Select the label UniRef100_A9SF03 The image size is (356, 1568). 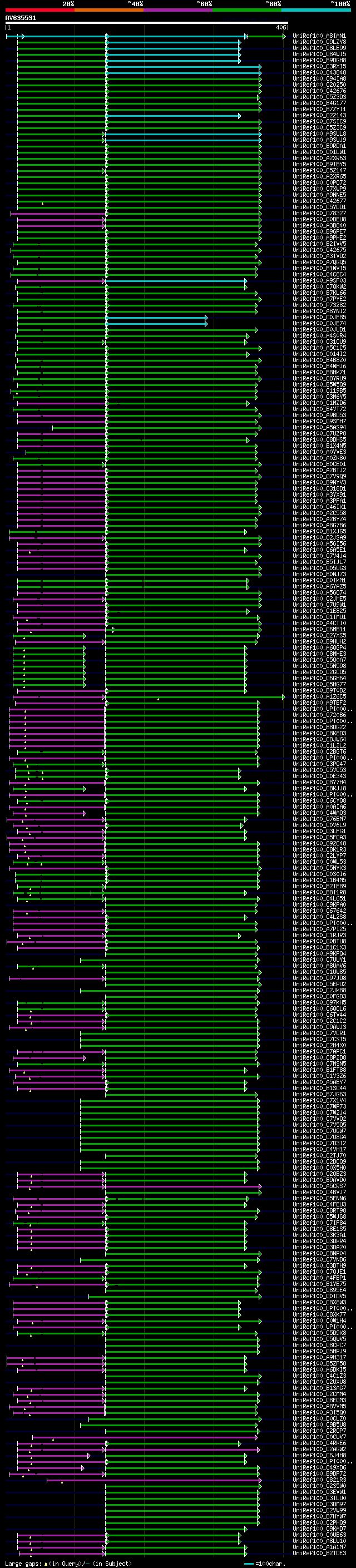pos(319,280)
